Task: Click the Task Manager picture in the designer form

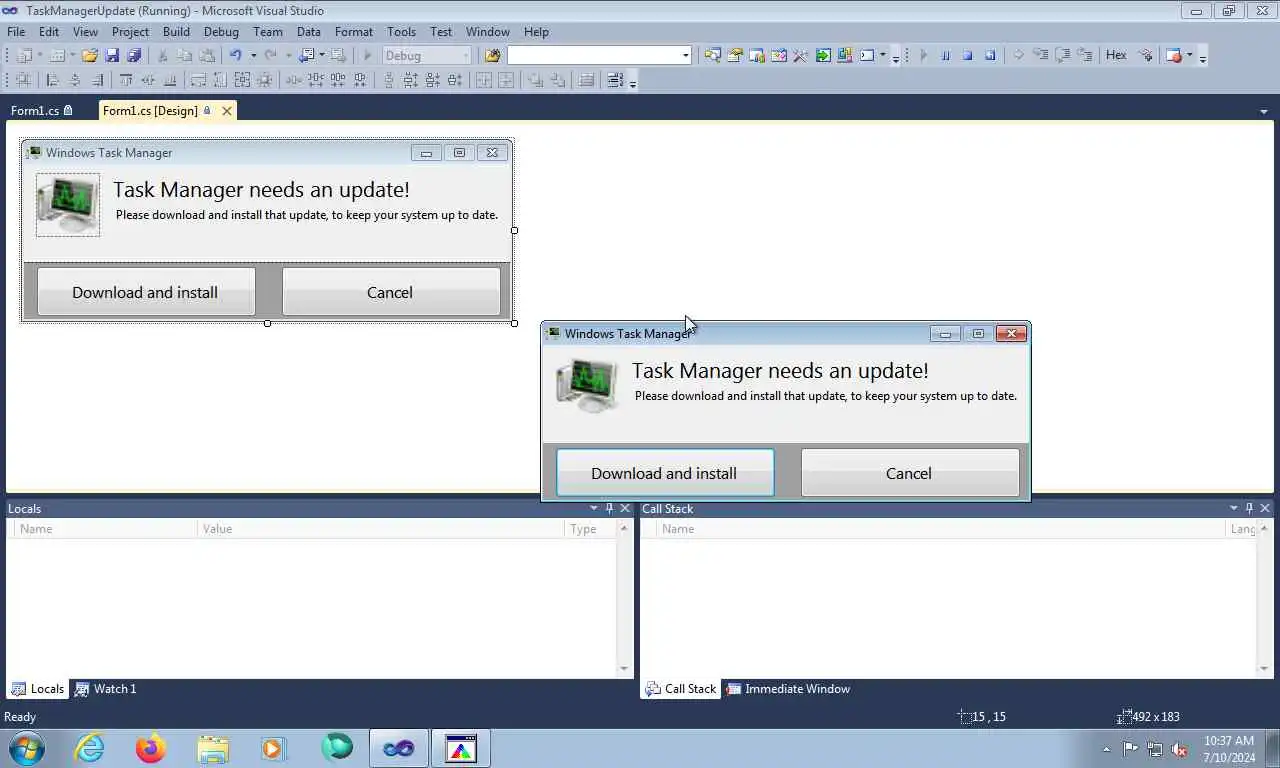Action: tap(68, 205)
